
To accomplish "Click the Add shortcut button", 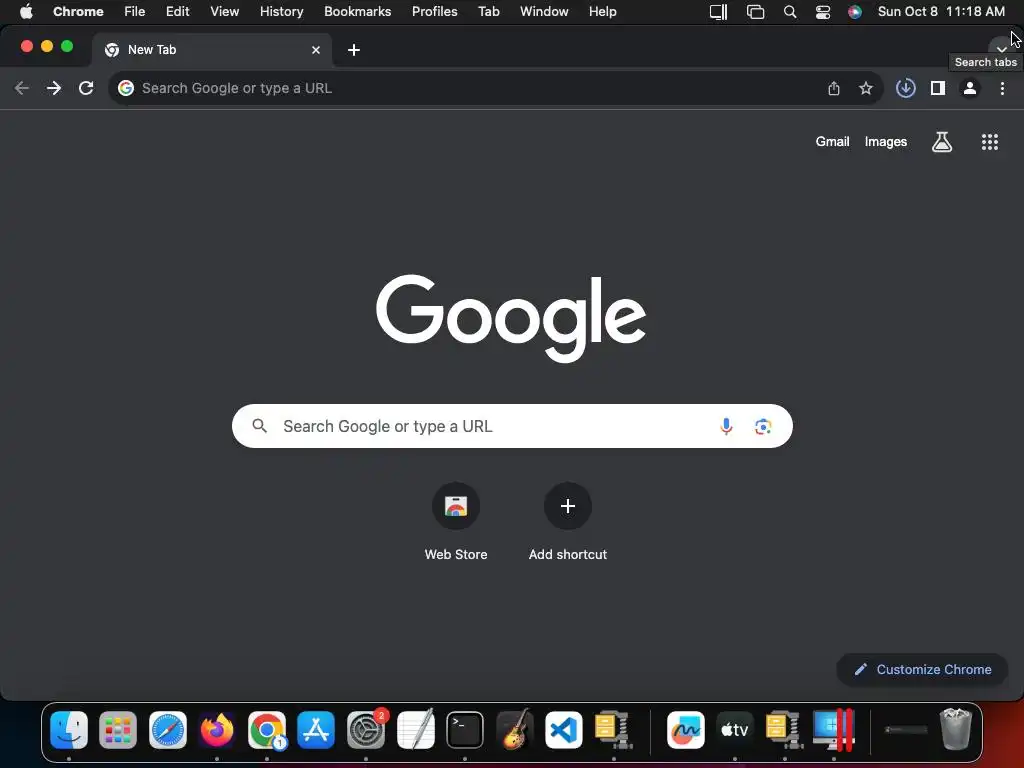I will (568, 522).
